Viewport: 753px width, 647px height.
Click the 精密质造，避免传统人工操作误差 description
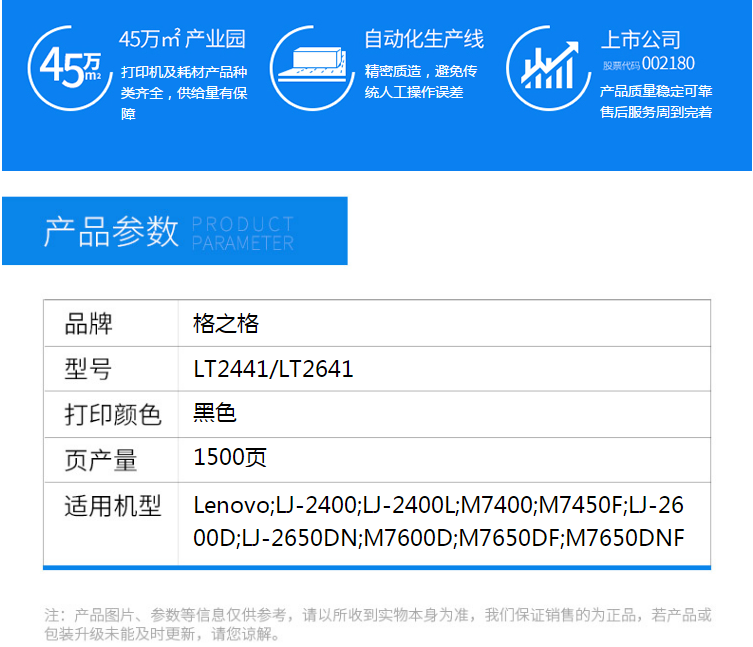point(421,81)
